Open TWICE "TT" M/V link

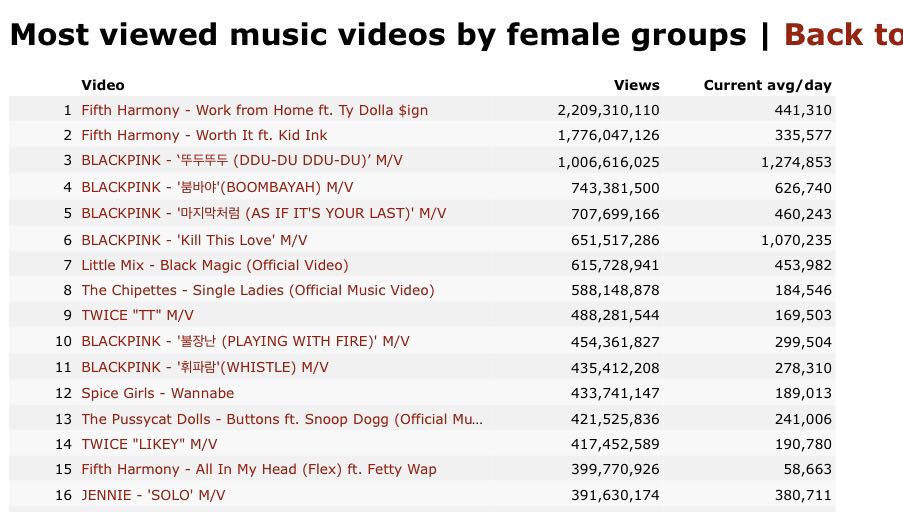point(137,315)
